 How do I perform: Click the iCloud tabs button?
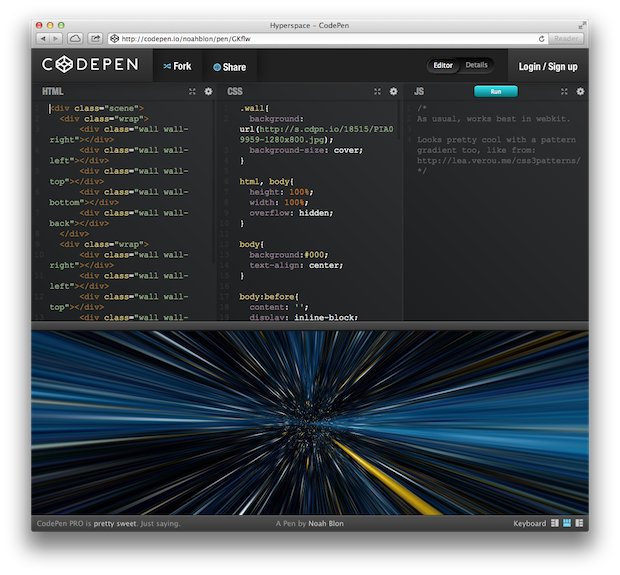coord(75,38)
